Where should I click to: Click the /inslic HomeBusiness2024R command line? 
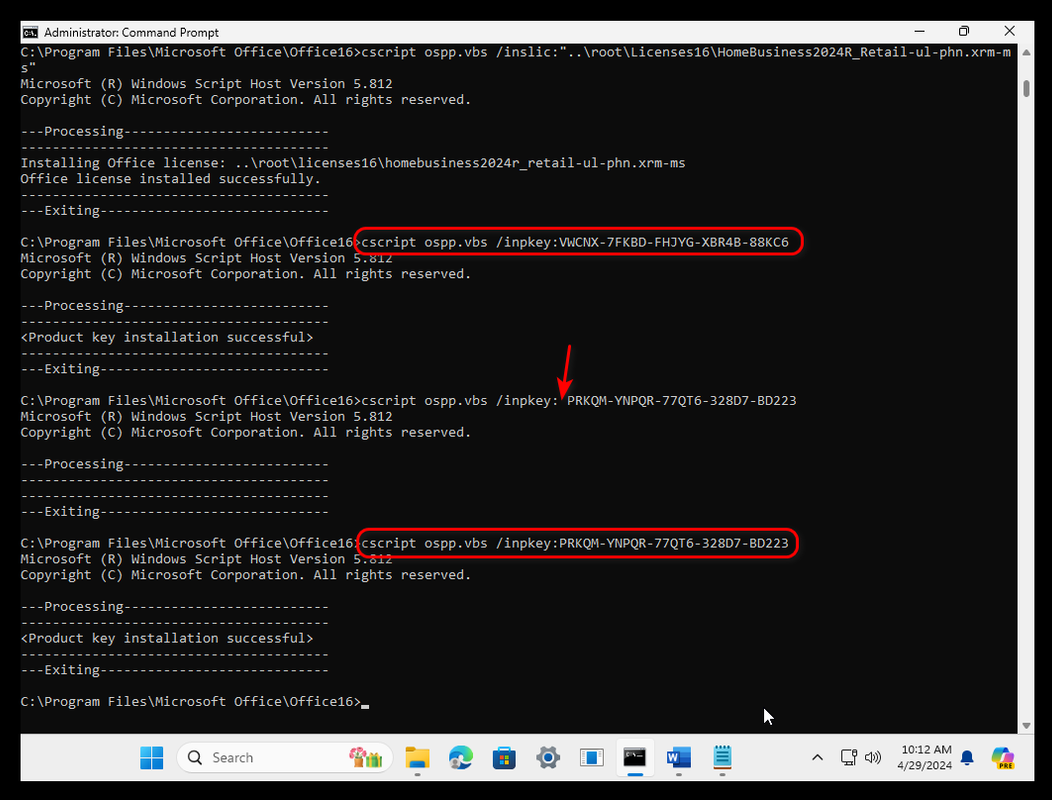[515, 60]
